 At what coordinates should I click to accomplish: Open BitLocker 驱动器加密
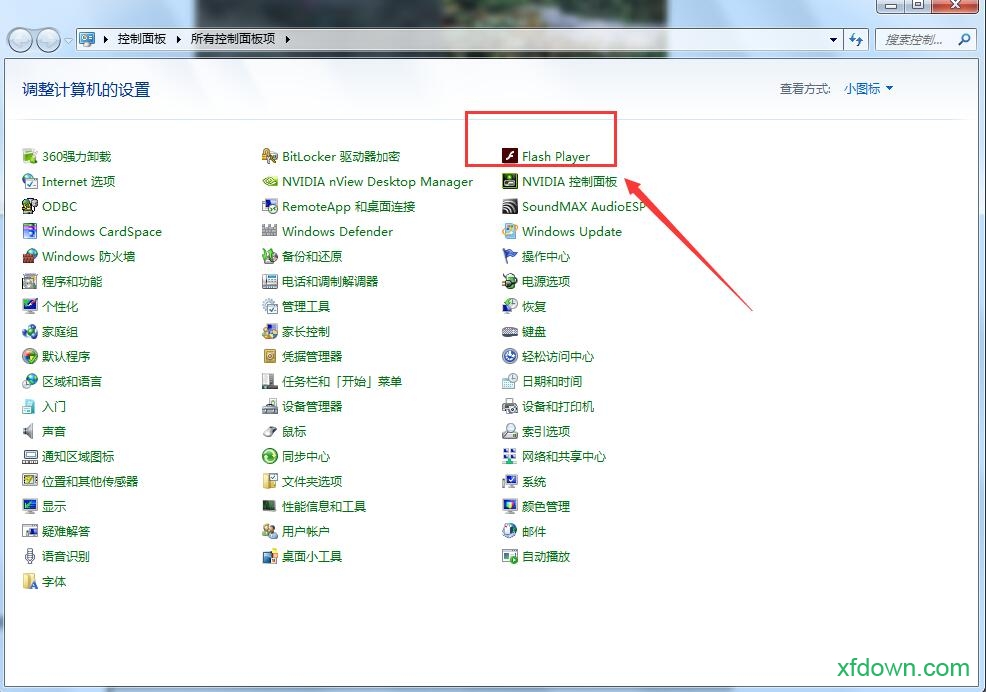tap(342, 156)
